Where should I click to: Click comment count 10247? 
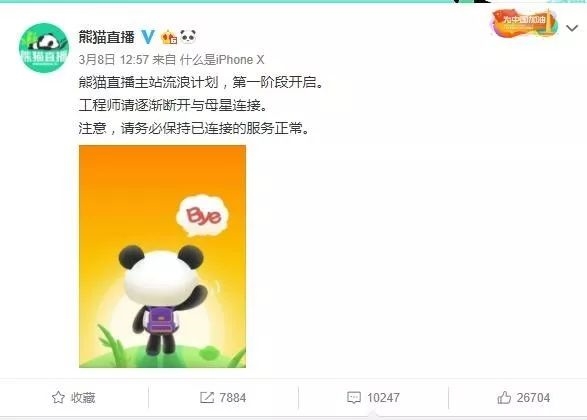(x=383, y=398)
